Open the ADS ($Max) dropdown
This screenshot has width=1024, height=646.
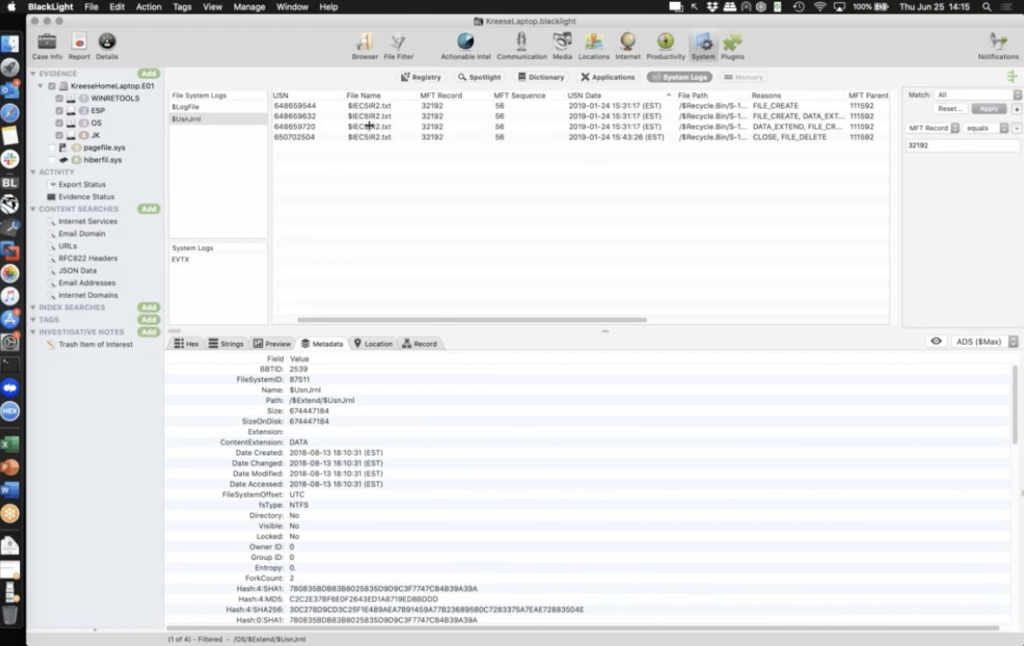[984, 342]
